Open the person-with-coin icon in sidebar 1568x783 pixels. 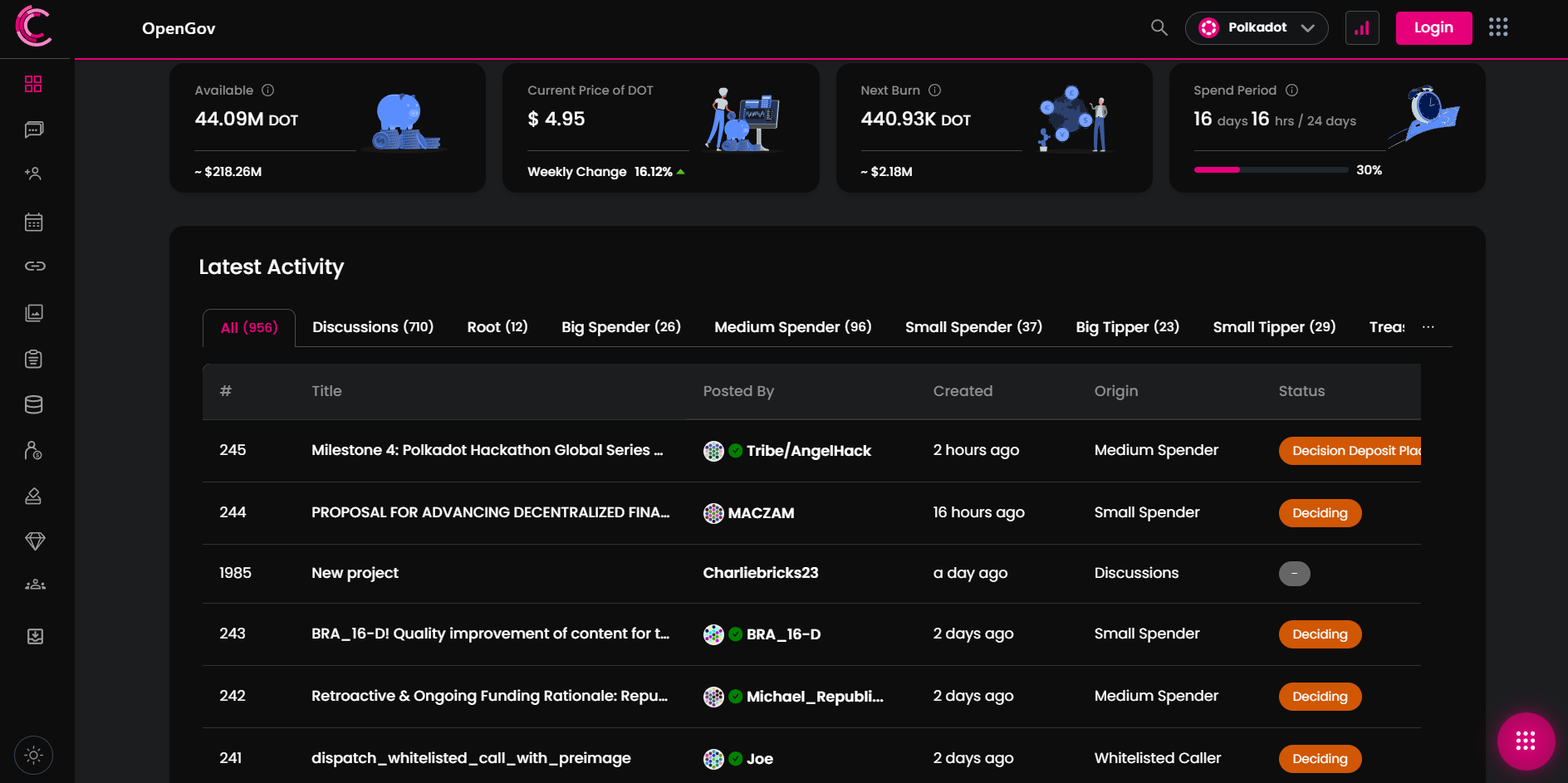(33, 450)
